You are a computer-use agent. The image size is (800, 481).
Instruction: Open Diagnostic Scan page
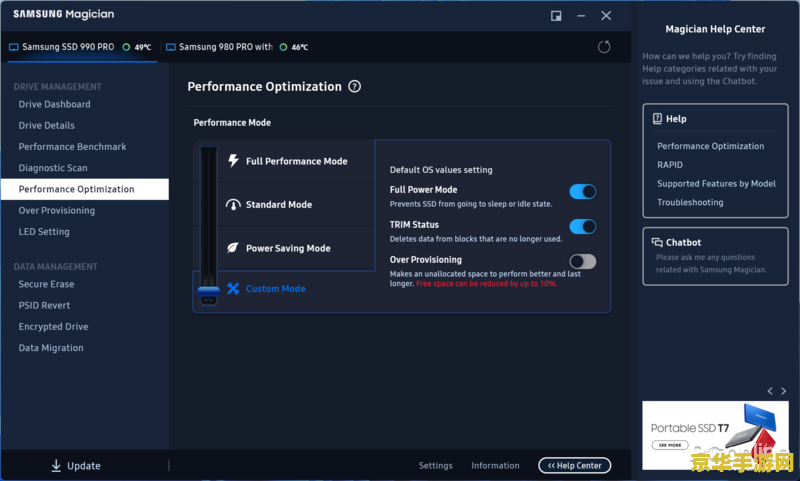click(x=53, y=168)
